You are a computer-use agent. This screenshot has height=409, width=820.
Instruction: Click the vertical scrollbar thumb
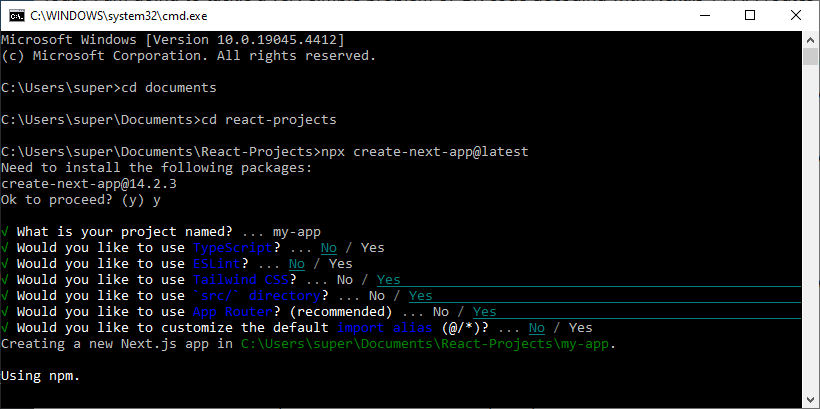810,56
